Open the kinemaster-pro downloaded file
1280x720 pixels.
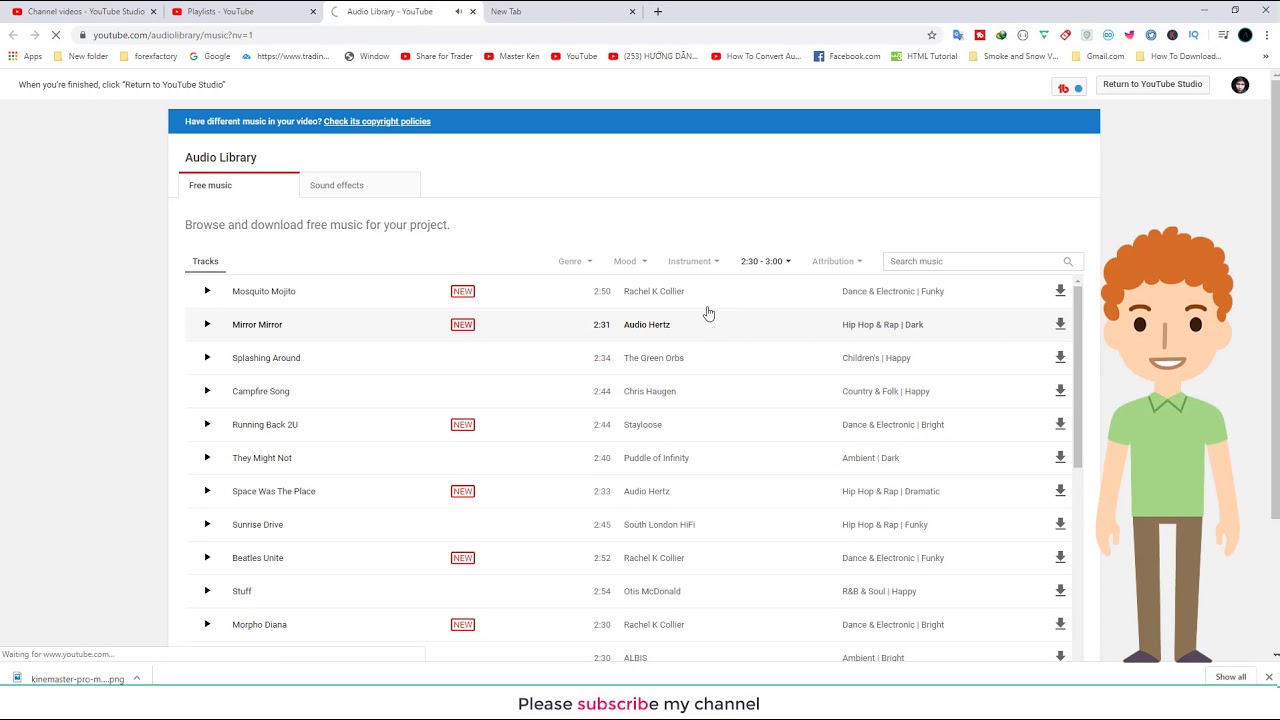69,678
